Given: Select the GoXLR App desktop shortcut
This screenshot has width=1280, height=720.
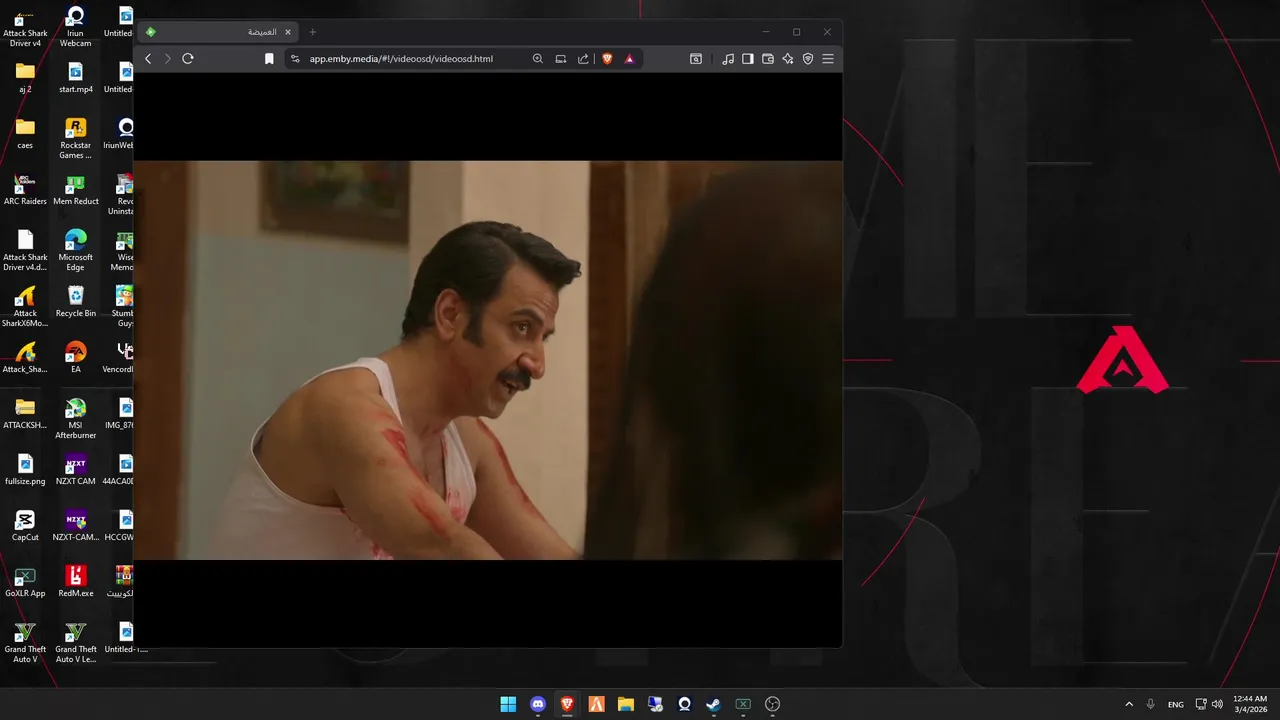Looking at the screenshot, I should pyautogui.click(x=25, y=582).
